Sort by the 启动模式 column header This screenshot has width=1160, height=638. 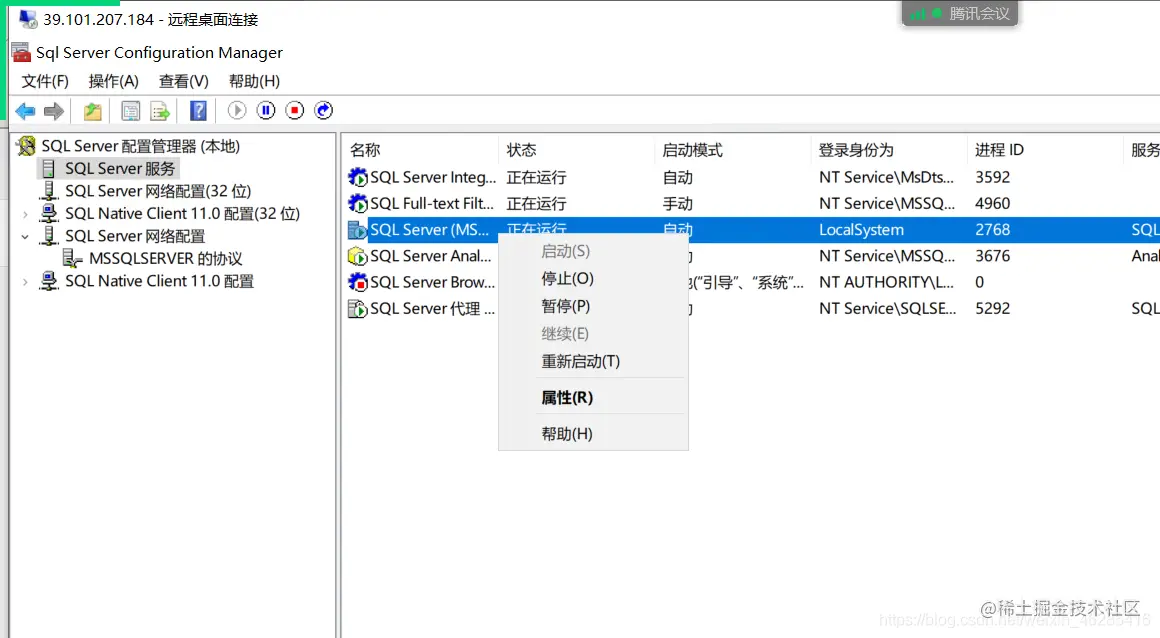[x=732, y=150]
